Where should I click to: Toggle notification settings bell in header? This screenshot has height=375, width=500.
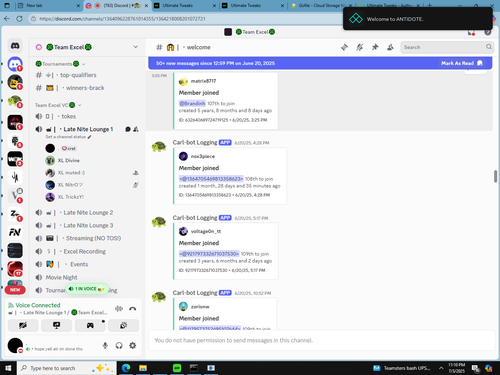[359, 47]
